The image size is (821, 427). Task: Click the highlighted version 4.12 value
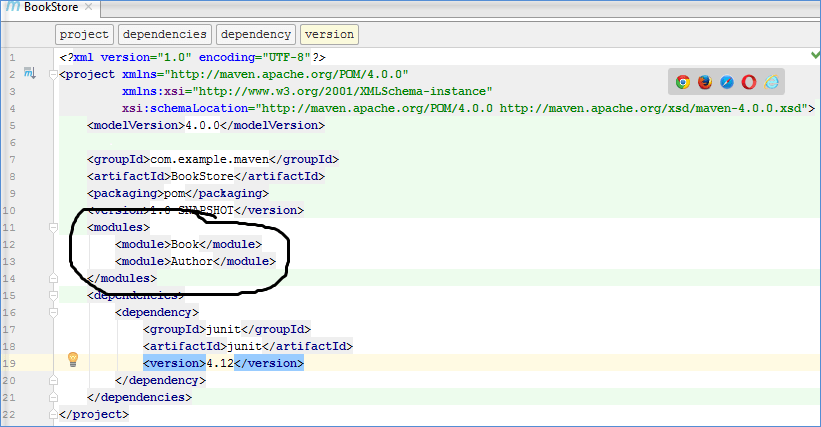click(x=219, y=363)
